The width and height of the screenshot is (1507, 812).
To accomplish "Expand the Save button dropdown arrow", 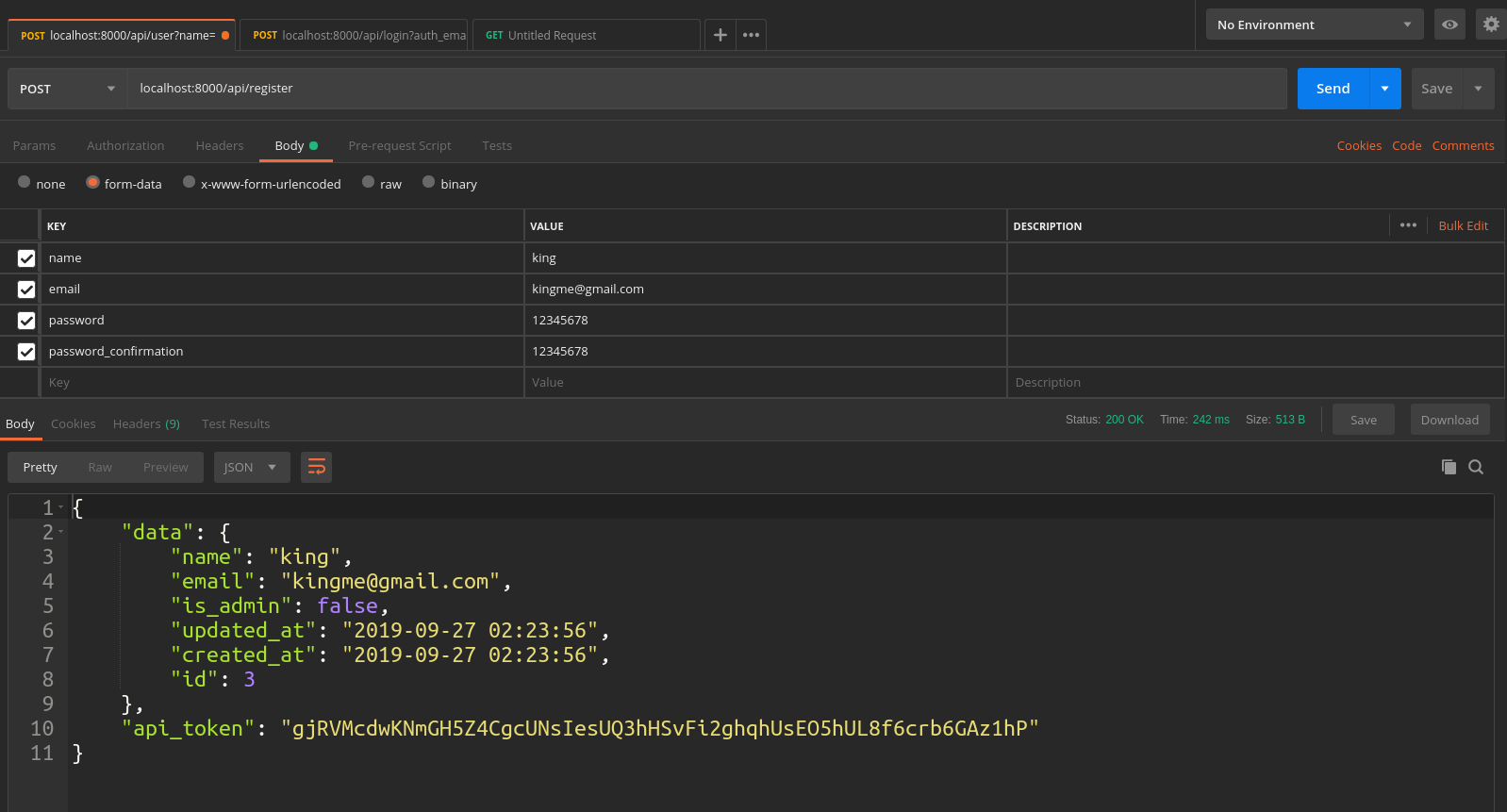I will [1478, 89].
